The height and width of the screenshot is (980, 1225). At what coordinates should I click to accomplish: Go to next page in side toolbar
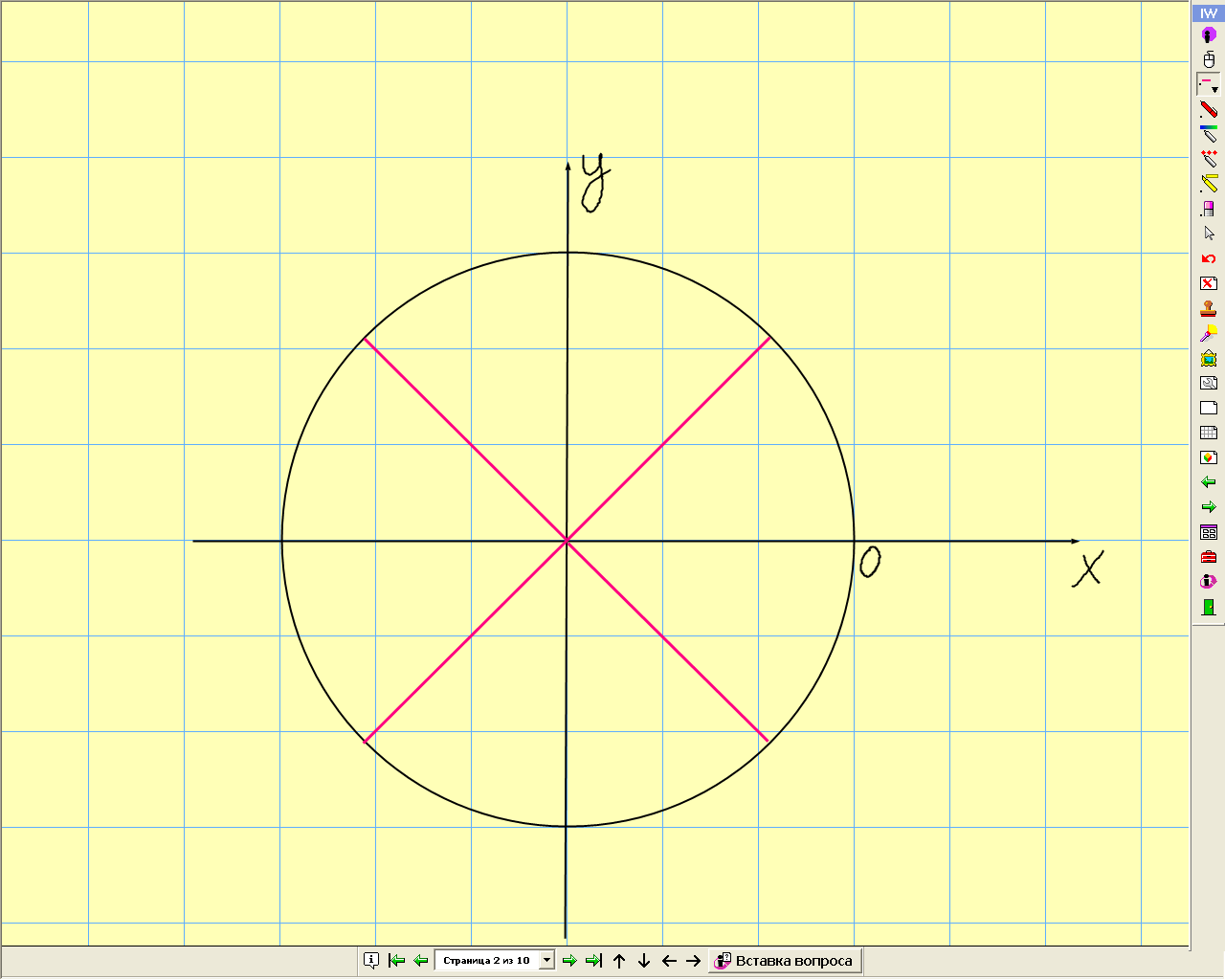(x=1209, y=507)
